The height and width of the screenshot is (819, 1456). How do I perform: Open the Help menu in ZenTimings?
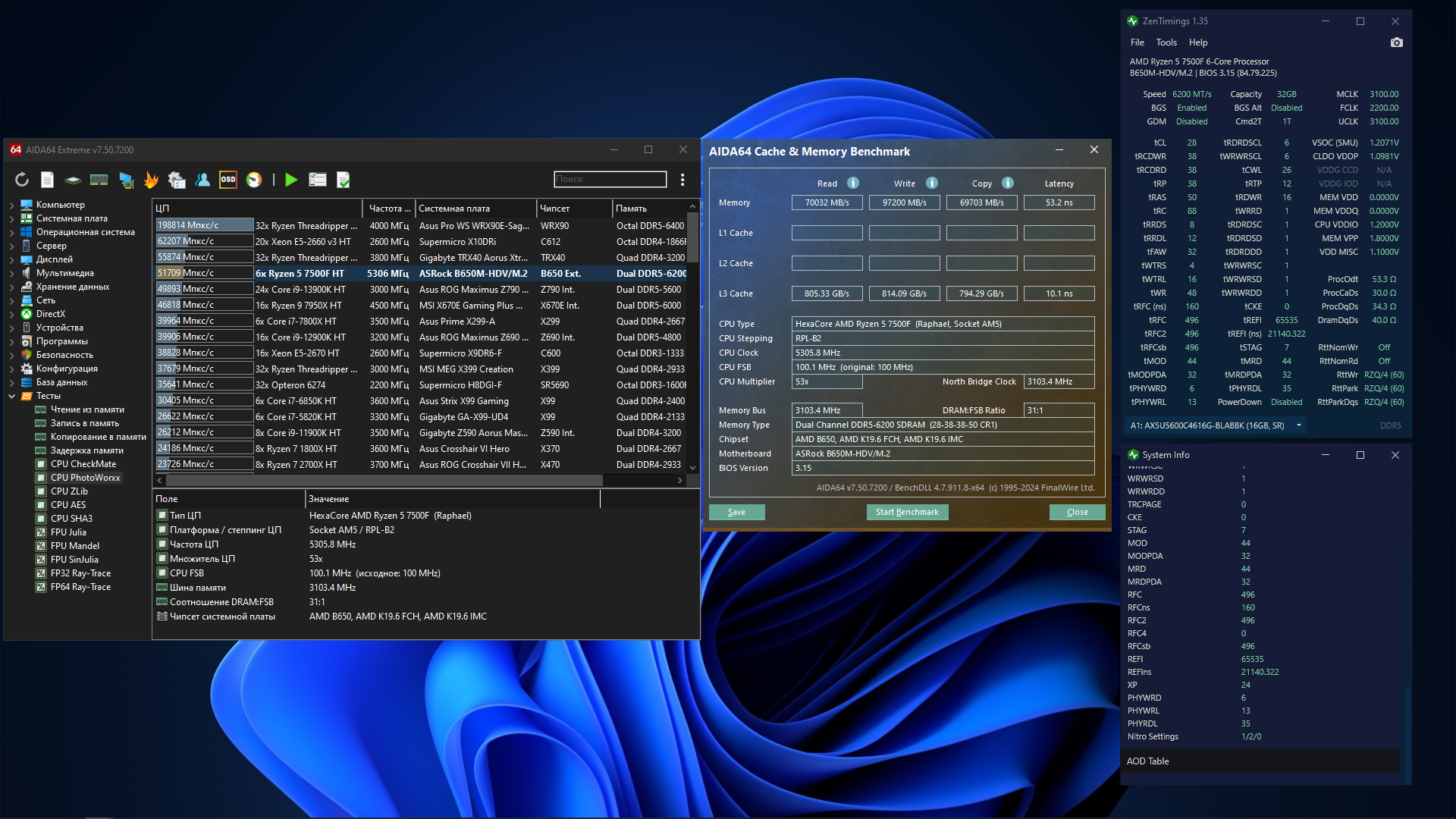(1197, 42)
